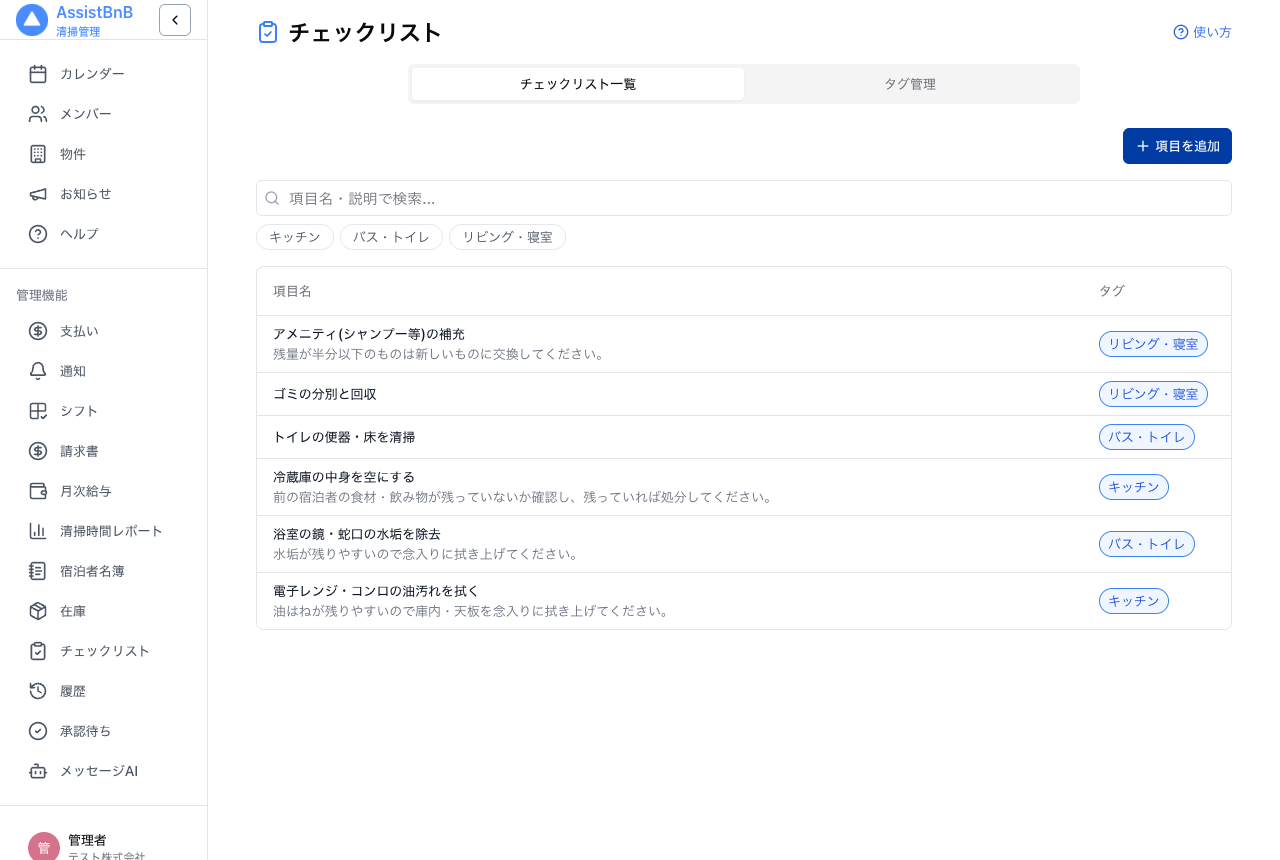Image resolution: width=1280 pixels, height=860 pixels.
Task: Toggle the リビング・寝室 filter chip
Action: (x=507, y=237)
